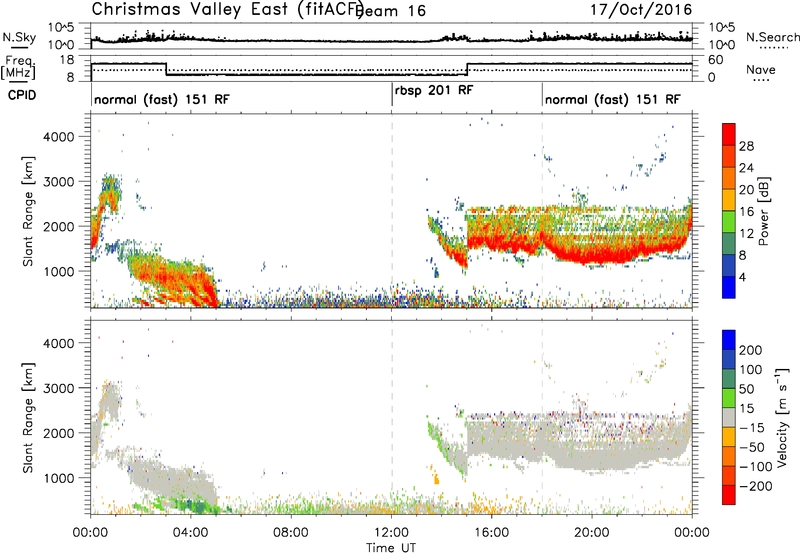
Task: Click the '3000' tick of the velocity panel
Action: pyautogui.click(x=58, y=388)
